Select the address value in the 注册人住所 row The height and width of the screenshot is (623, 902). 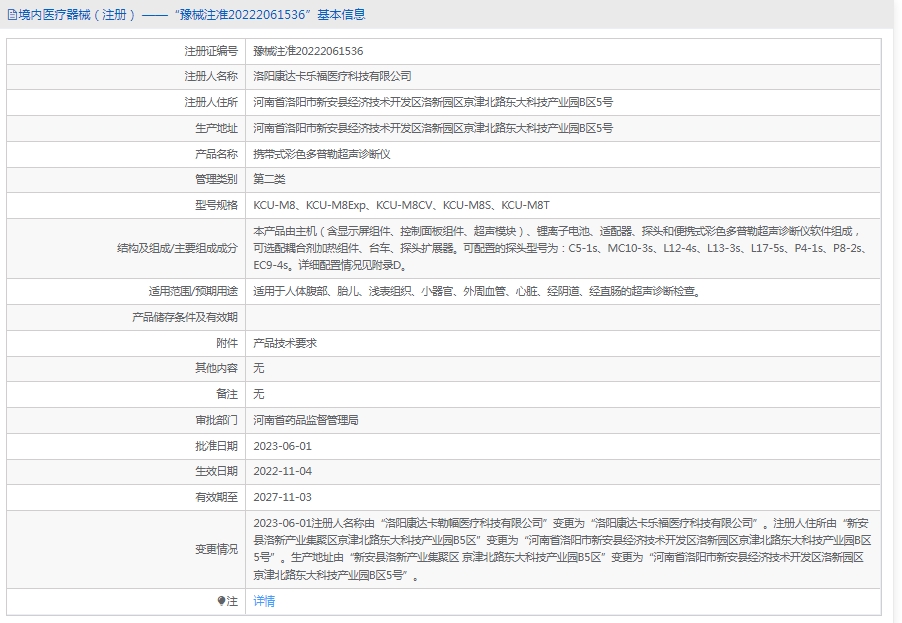click(x=433, y=102)
